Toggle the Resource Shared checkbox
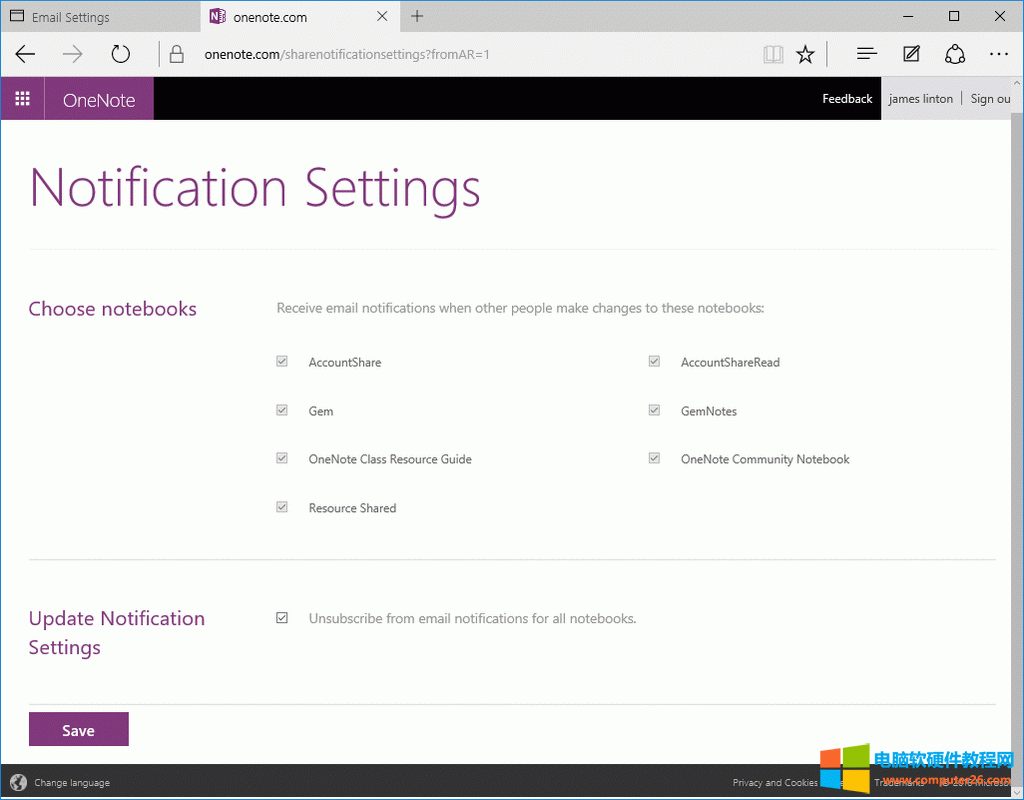Viewport: 1024px width, 800px height. pos(282,507)
